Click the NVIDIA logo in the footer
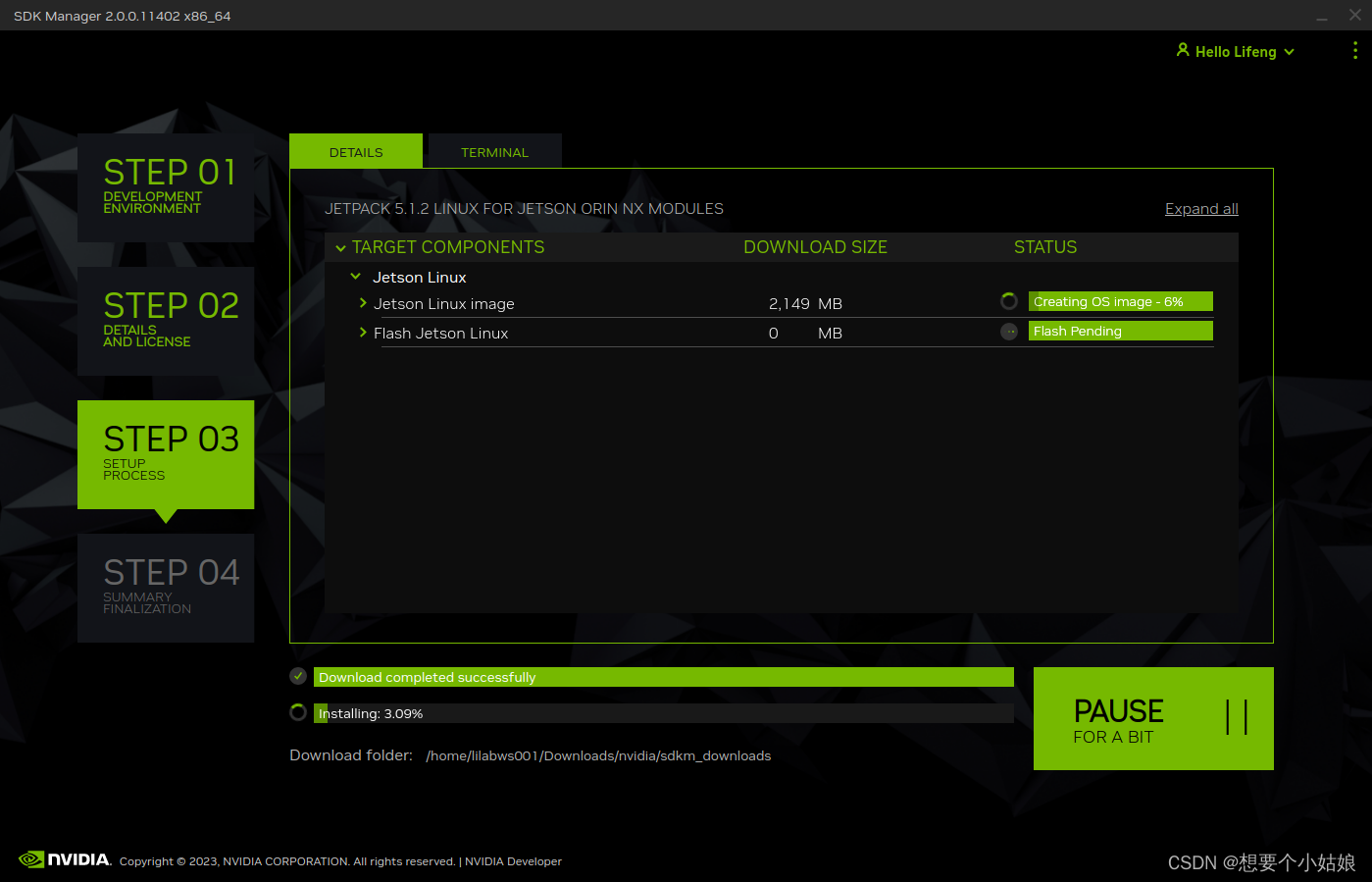 click(65, 859)
